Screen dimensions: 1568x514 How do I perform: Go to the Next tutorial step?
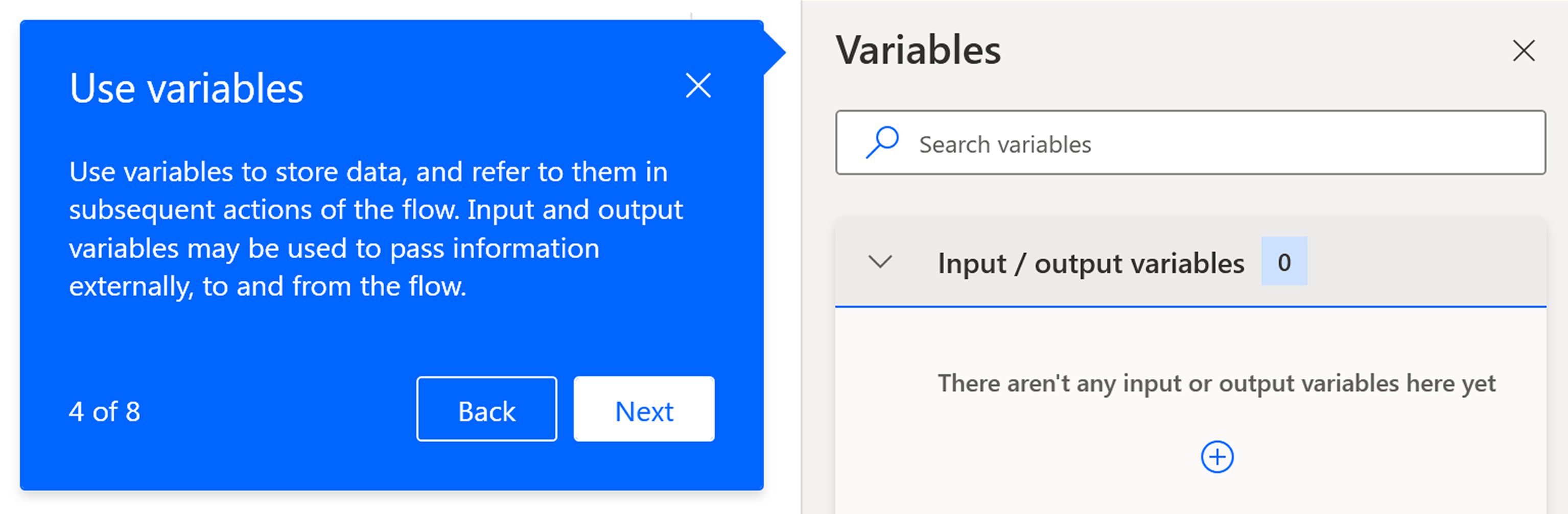644,409
